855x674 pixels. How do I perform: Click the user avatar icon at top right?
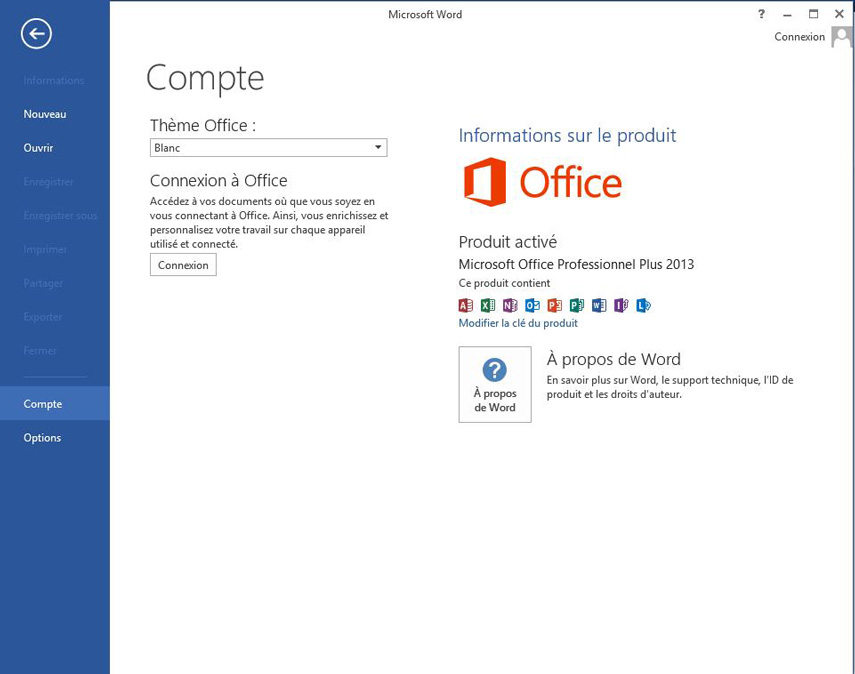click(841, 37)
